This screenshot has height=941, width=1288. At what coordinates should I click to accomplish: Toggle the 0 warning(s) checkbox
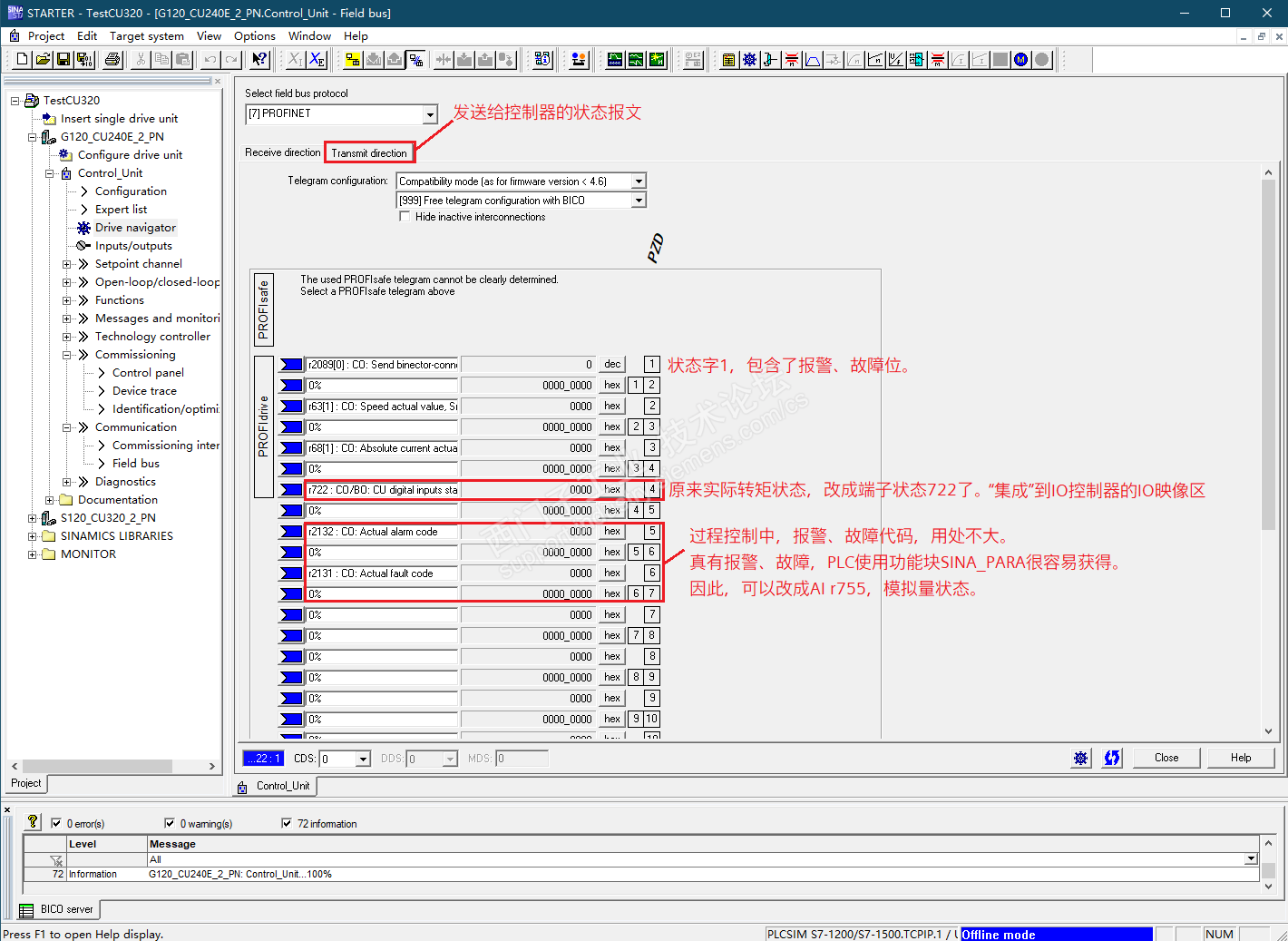coord(170,823)
